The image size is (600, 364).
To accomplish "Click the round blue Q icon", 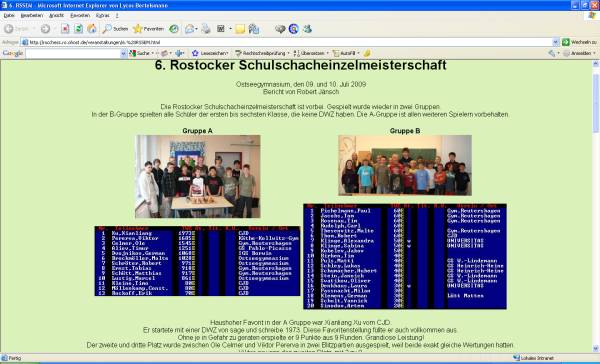I will (293, 29).
